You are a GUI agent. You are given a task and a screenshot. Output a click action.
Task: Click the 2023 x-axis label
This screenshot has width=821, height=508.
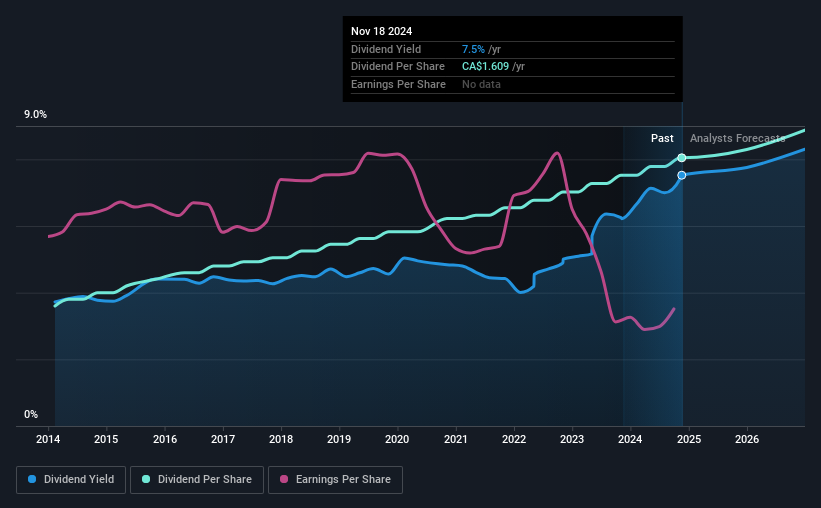click(x=572, y=439)
